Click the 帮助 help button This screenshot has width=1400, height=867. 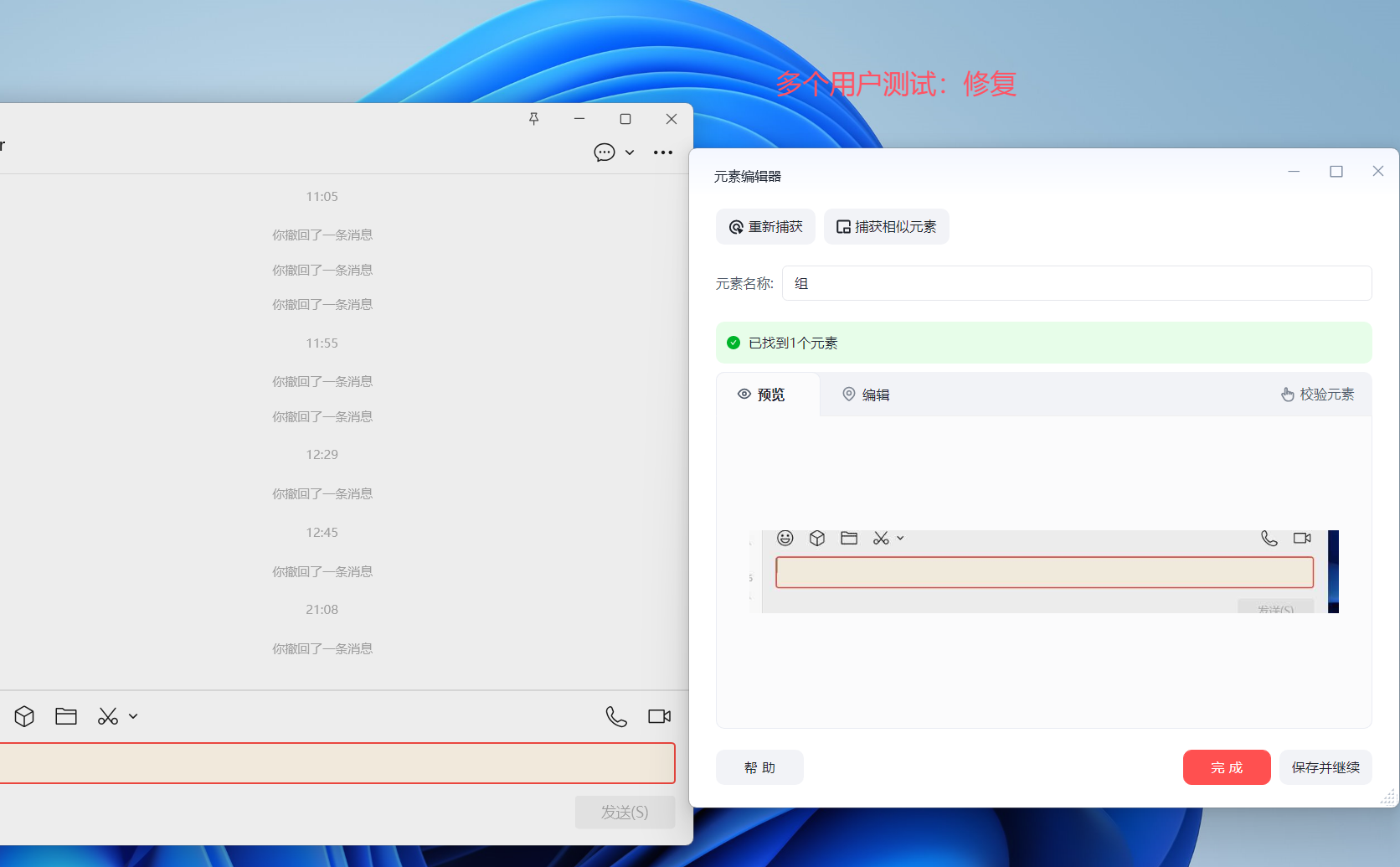tap(759, 767)
